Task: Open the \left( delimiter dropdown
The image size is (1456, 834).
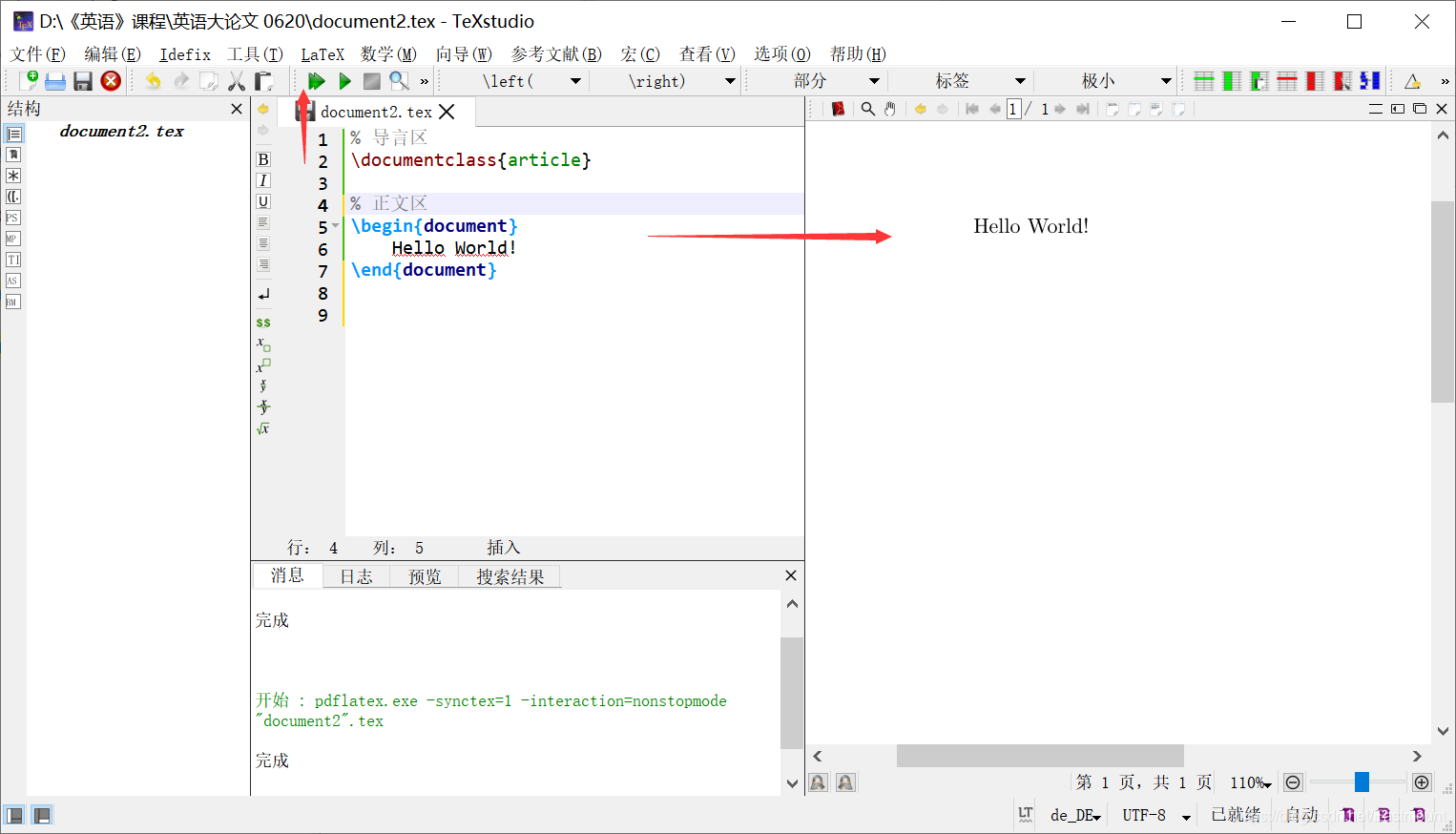Action: coord(575,81)
